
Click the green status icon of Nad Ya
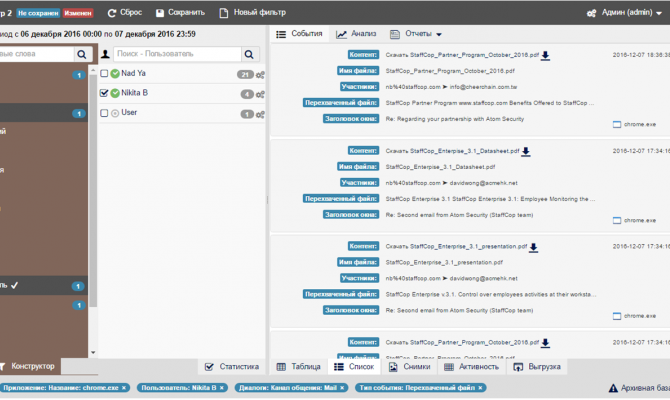coord(115,74)
